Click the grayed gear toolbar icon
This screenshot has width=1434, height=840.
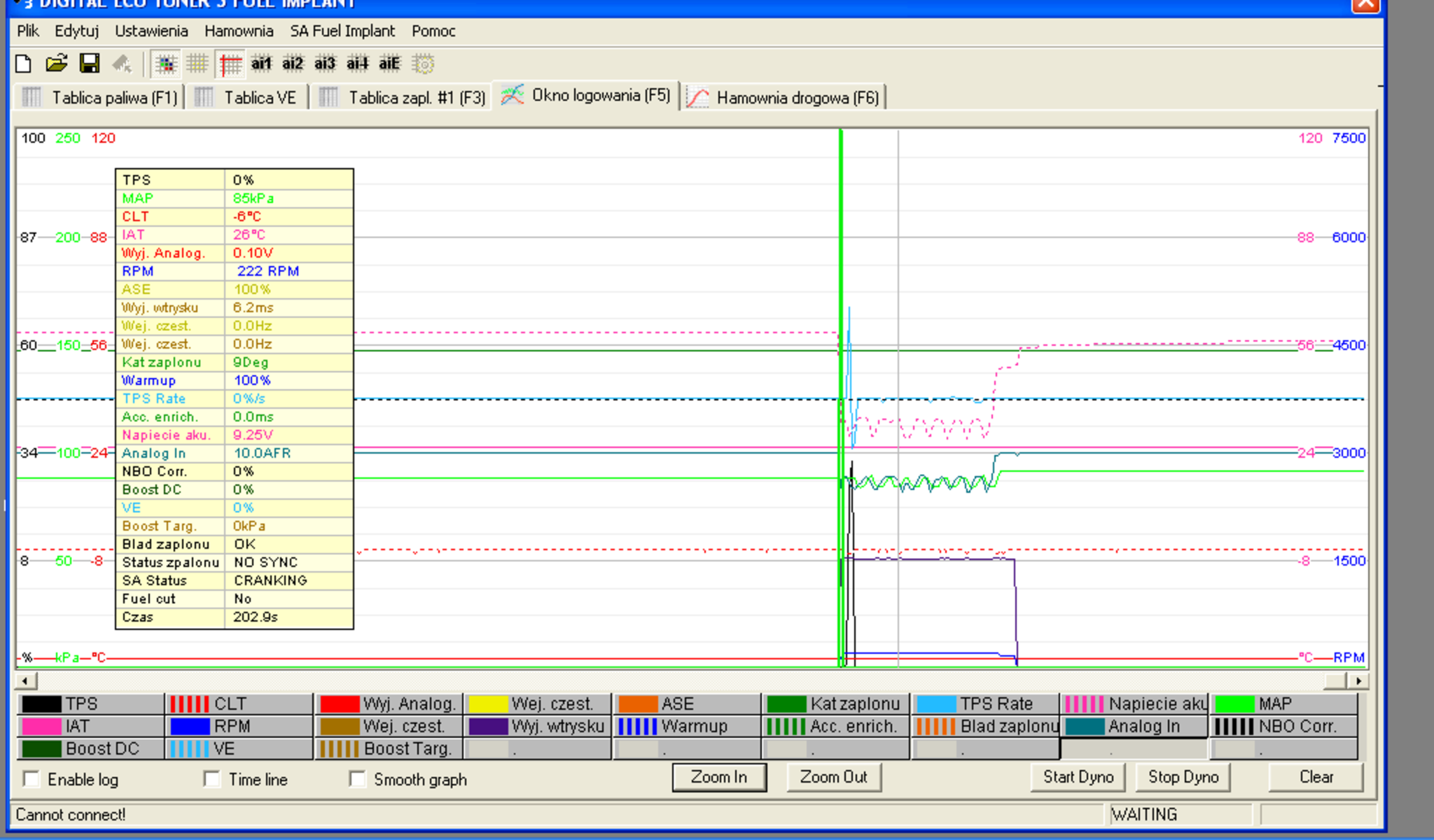tap(423, 64)
